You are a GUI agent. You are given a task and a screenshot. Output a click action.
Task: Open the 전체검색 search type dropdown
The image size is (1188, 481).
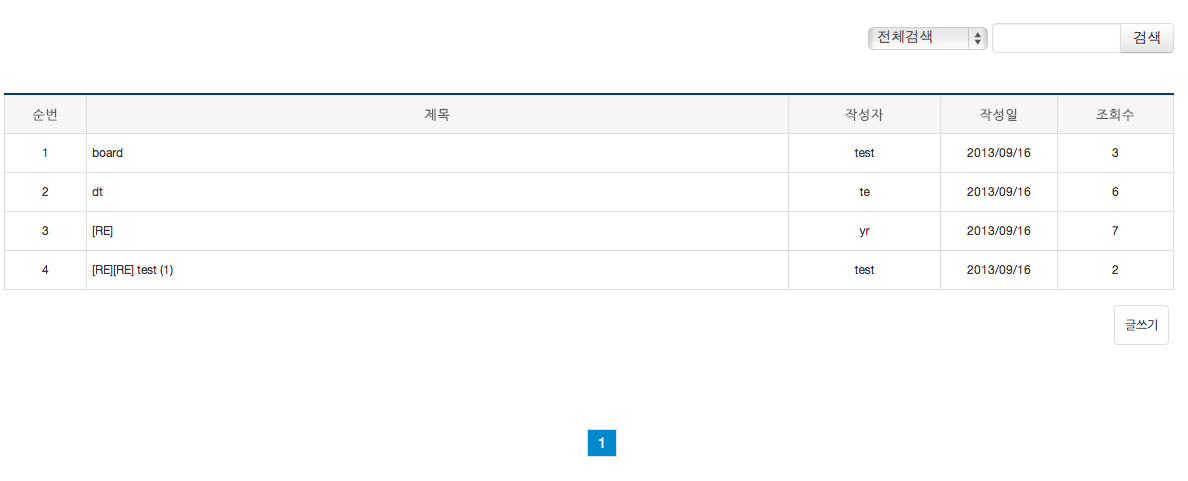click(x=927, y=38)
